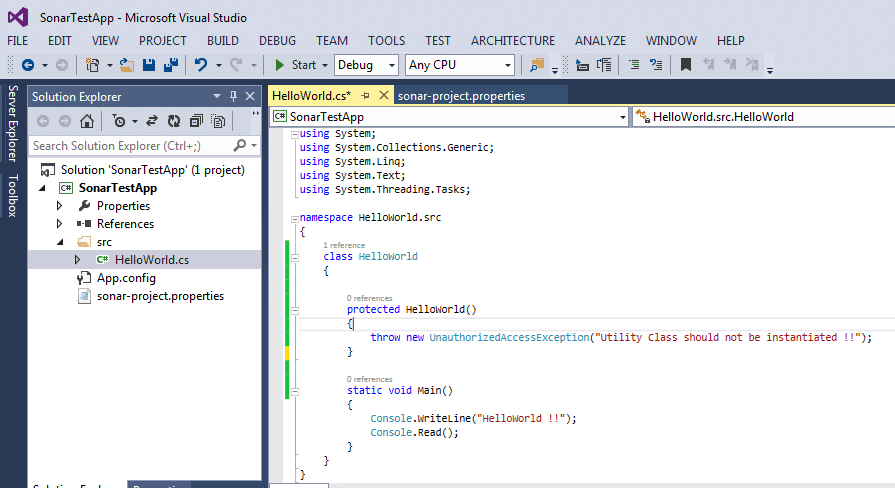This screenshot has height=488, width=895.
Task: Click the Open File folder icon
Action: tap(127, 65)
